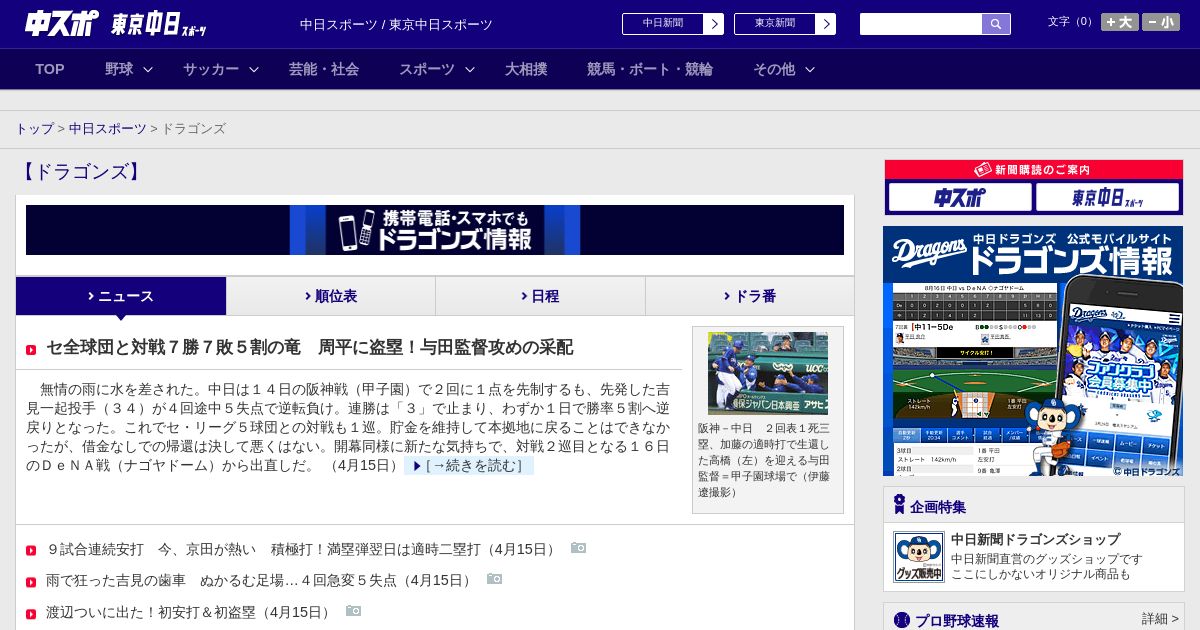Decrease font size with －小 button

pyautogui.click(x=1161, y=22)
